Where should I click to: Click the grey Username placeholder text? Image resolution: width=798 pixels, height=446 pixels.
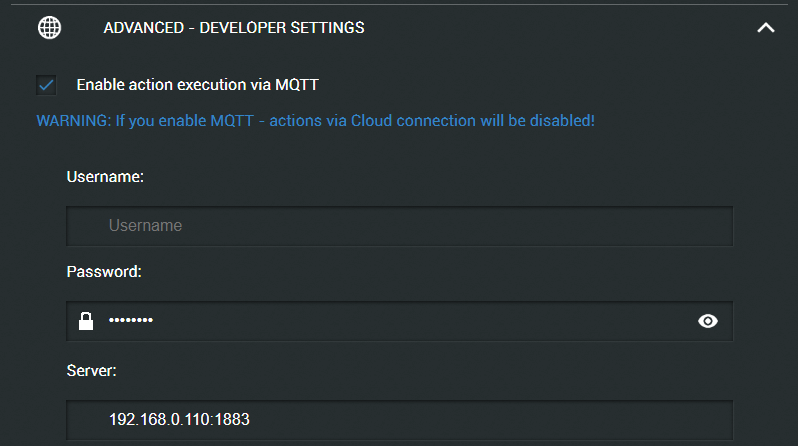pyautogui.click(x=146, y=225)
